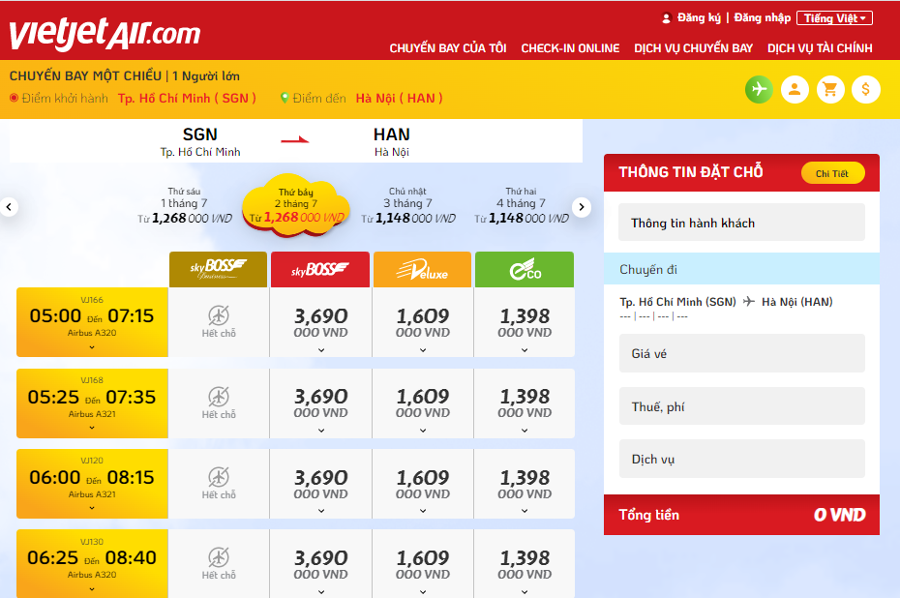Image resolution: width=900 pixels, height=598 pixels.
Task: Select Eco 1,398 fare for 06:25 flight
Action: [x=525, y=564]
